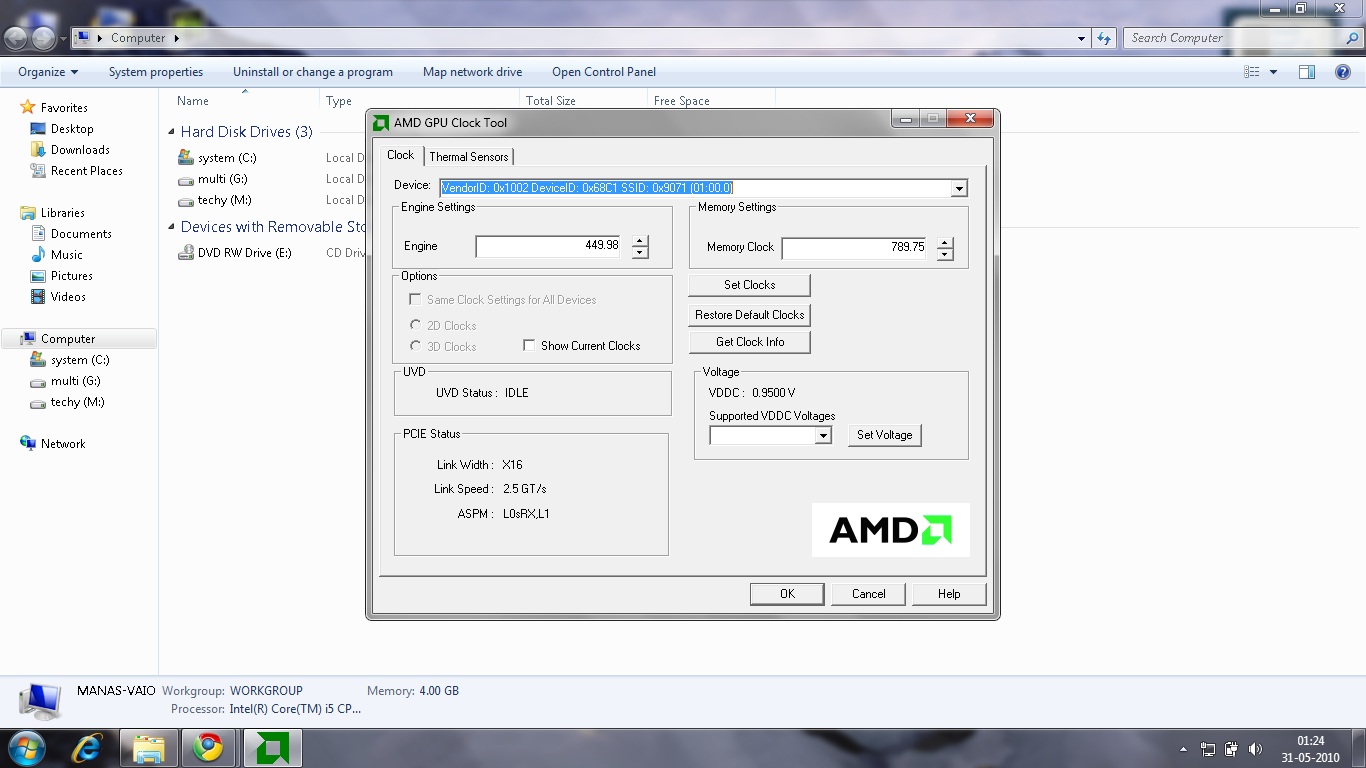Open the view options dropdown arrow

pyautogui.click(x=1273, y=72)
